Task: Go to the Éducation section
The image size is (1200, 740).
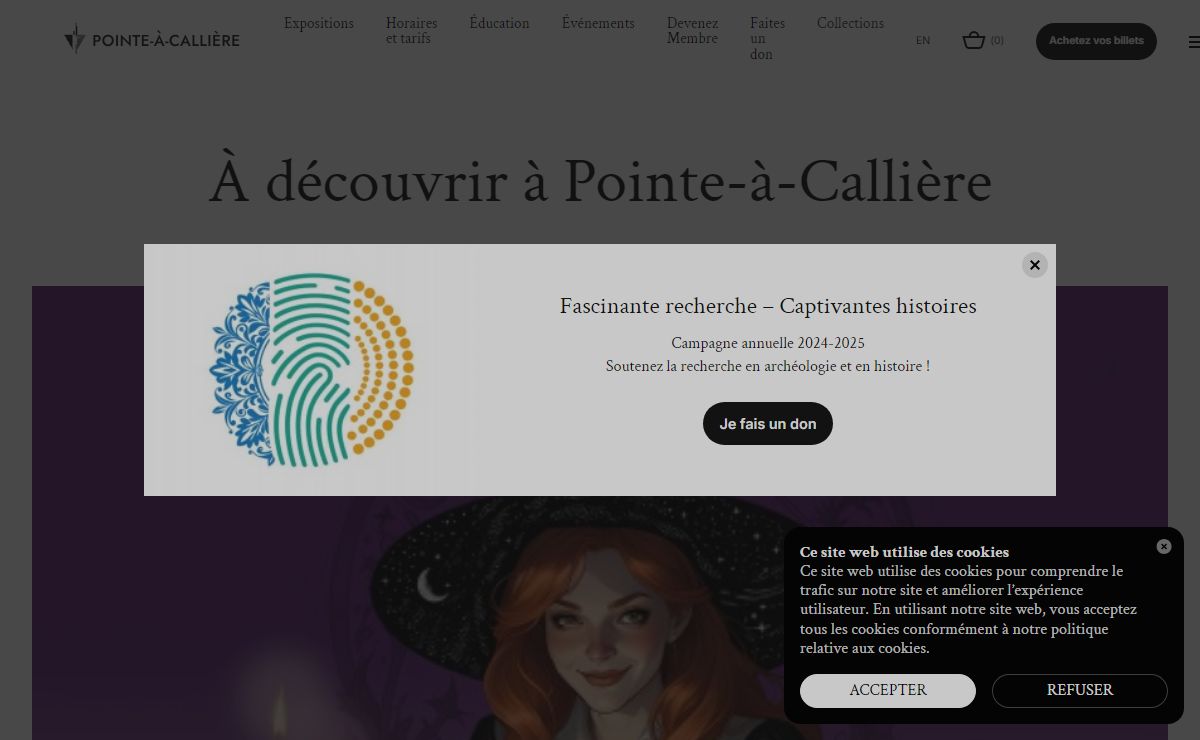Action: coord(499,23)
